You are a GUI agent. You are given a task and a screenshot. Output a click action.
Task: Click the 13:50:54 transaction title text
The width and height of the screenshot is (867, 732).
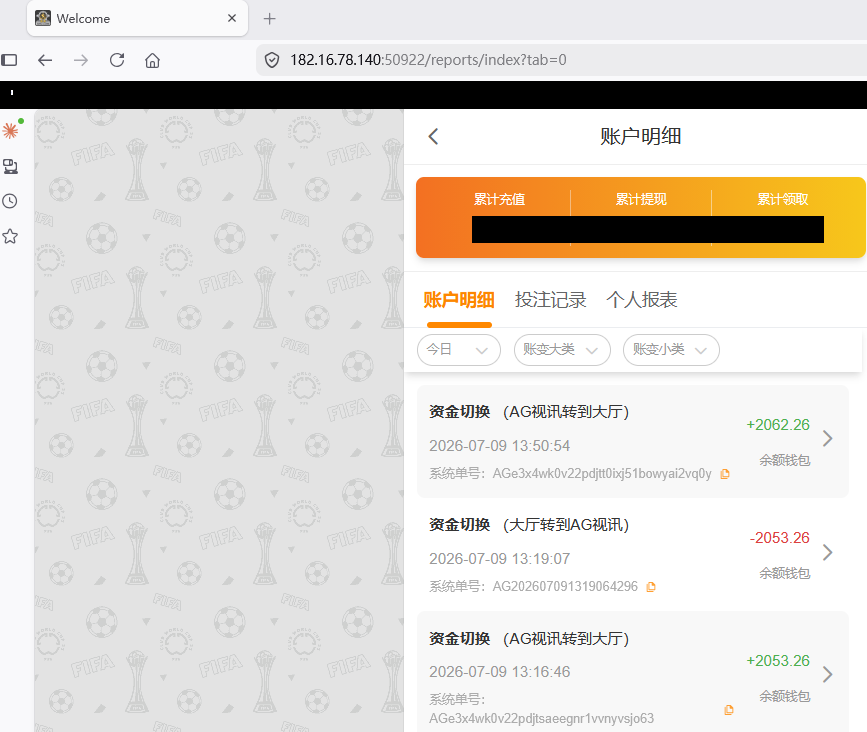pos(529,412)
